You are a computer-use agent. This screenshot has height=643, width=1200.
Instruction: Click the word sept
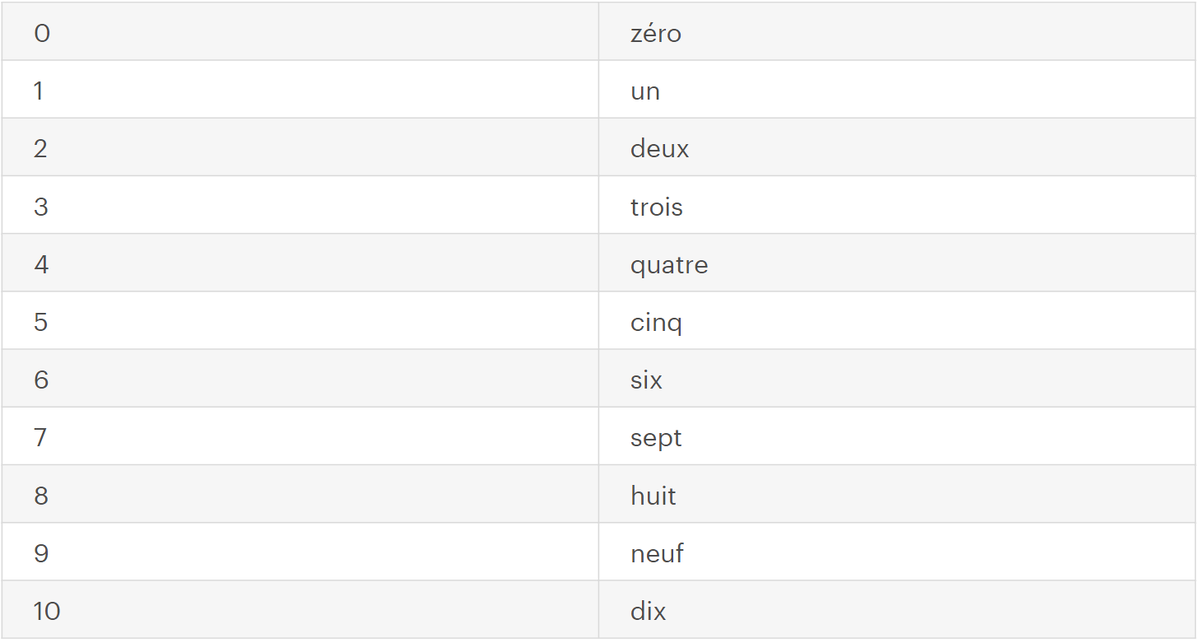tap(655, 438)
